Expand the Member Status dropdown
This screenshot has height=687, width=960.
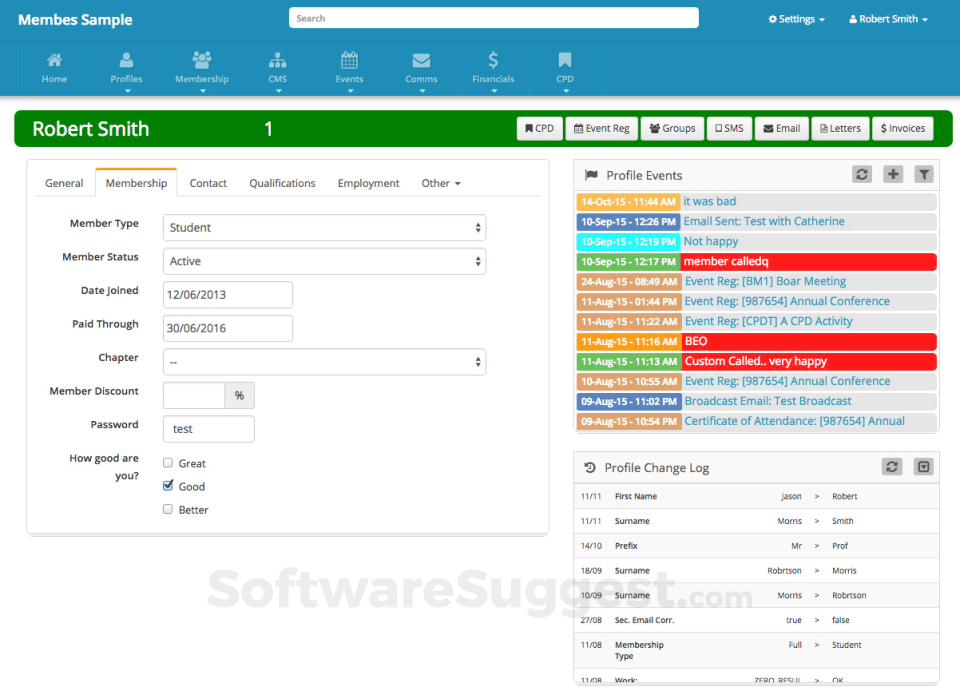point(324,262)
